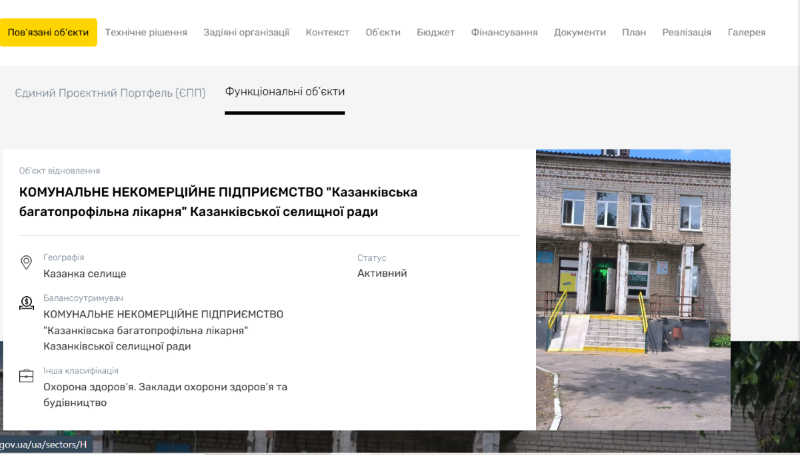Click the Активний status value
800x455 pixels.
coord(382,273)
